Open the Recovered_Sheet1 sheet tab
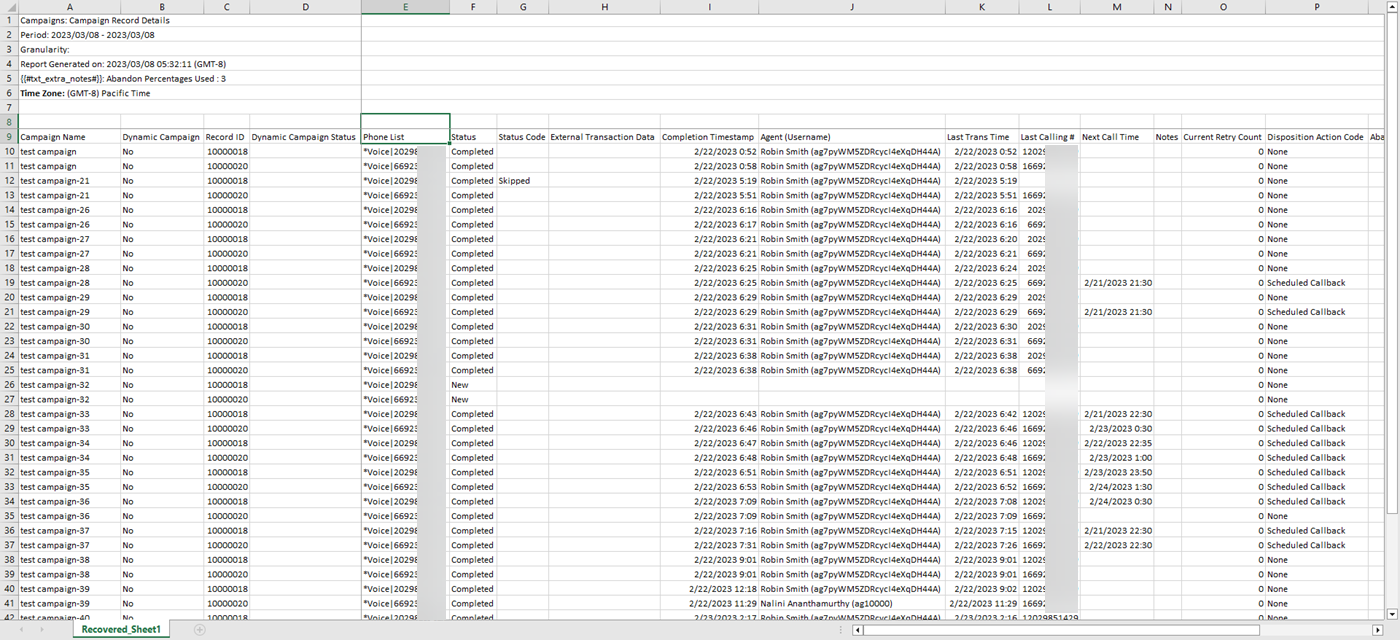 pos(121,630)
